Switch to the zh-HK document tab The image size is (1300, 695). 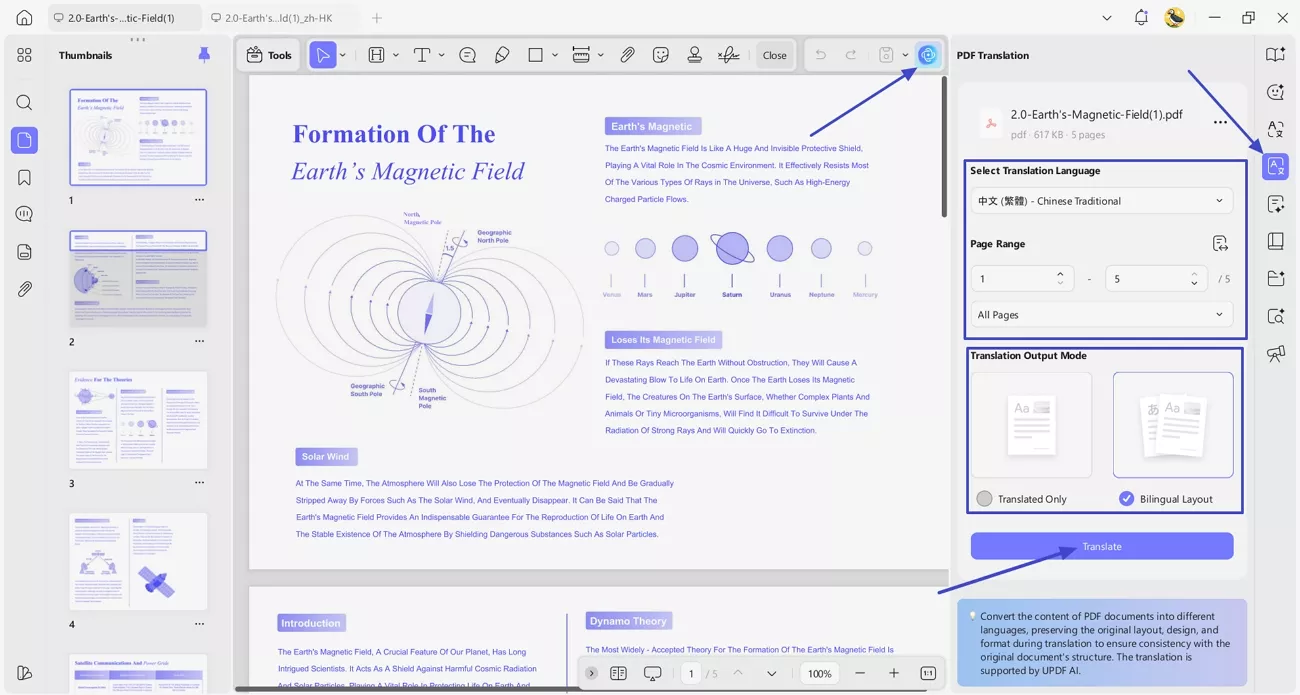tap(278, 18)
